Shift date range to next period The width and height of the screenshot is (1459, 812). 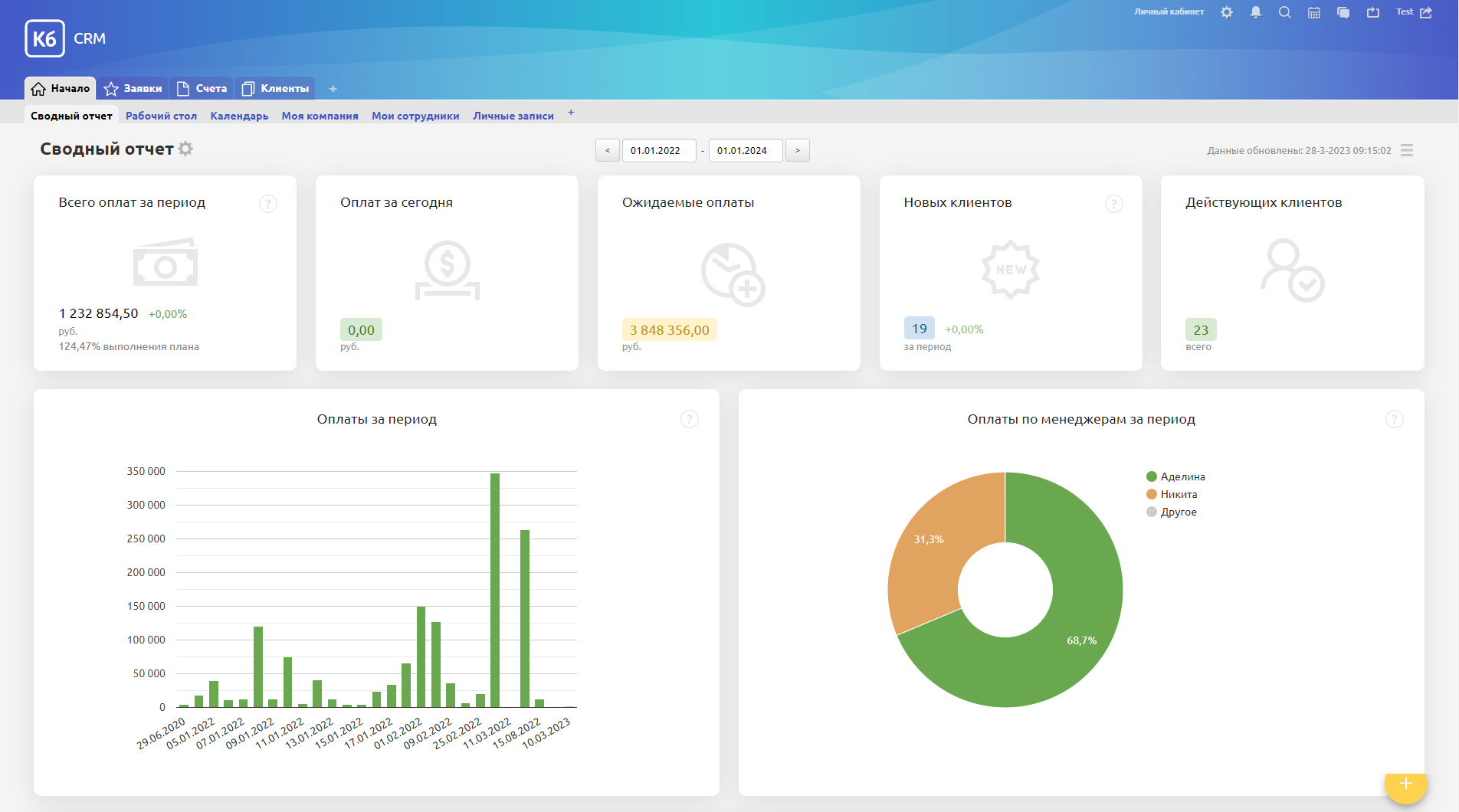[x=798, y=150]
